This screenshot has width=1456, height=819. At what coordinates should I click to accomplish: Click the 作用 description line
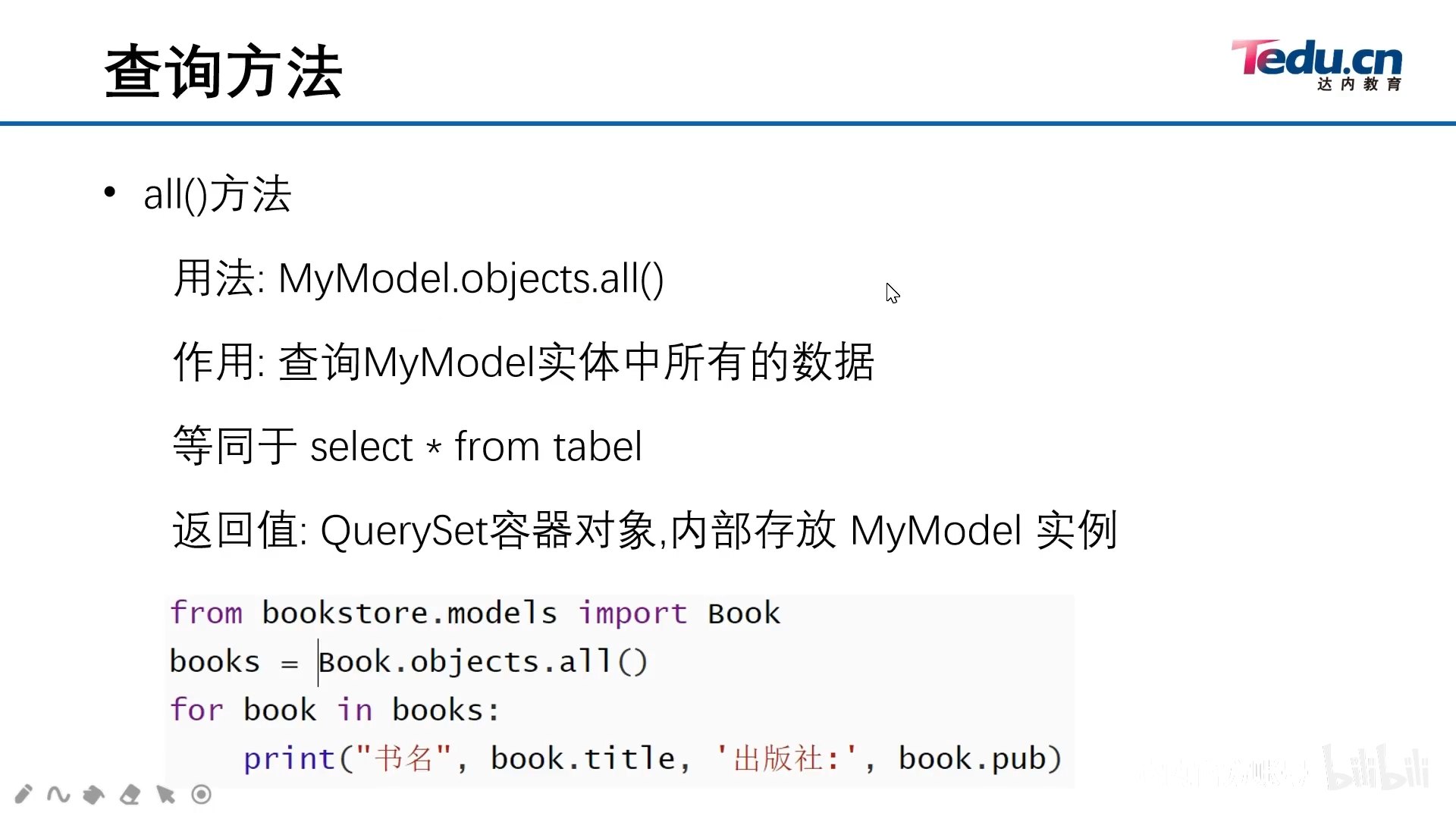coord(523,362)
